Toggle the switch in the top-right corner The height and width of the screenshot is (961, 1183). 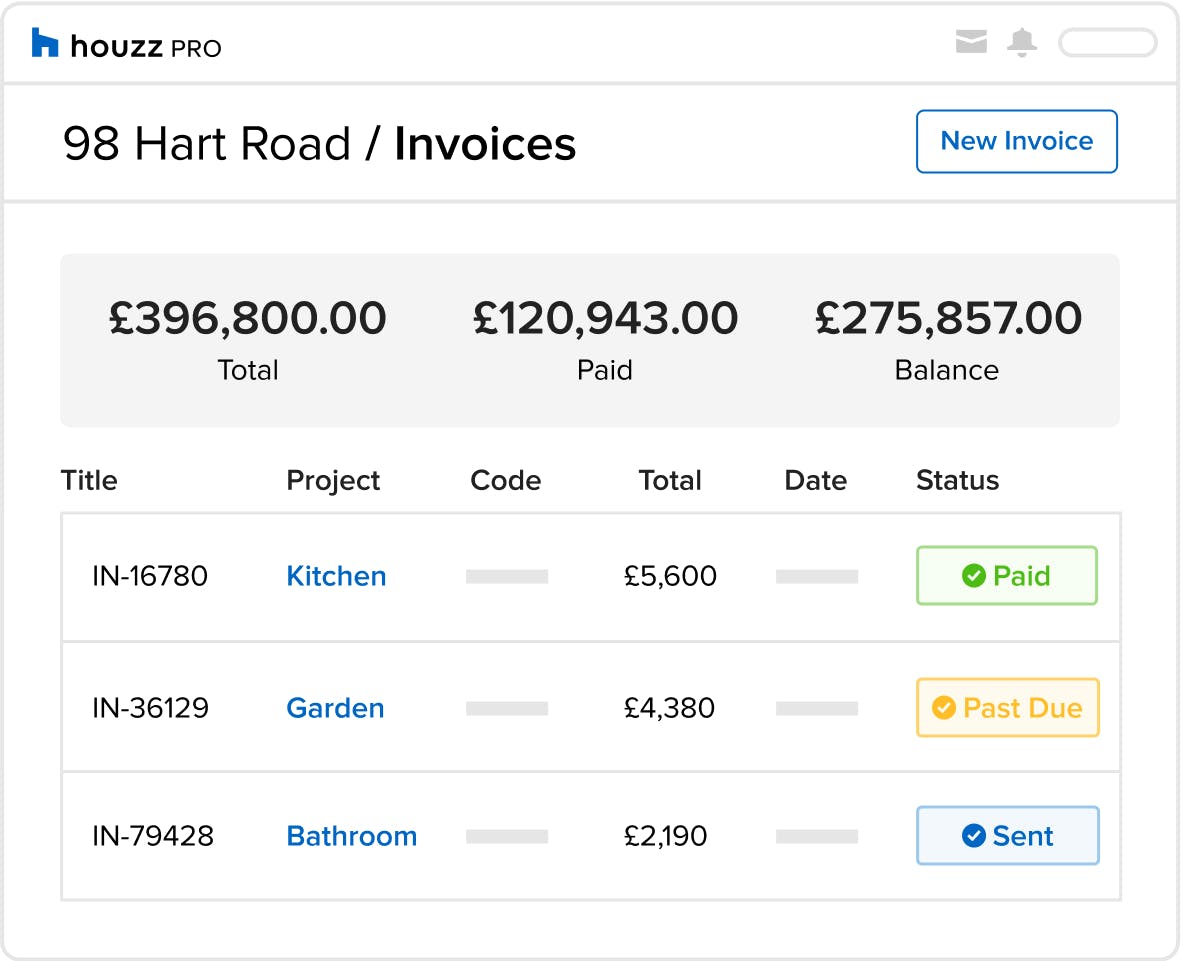pos(1108,43)
